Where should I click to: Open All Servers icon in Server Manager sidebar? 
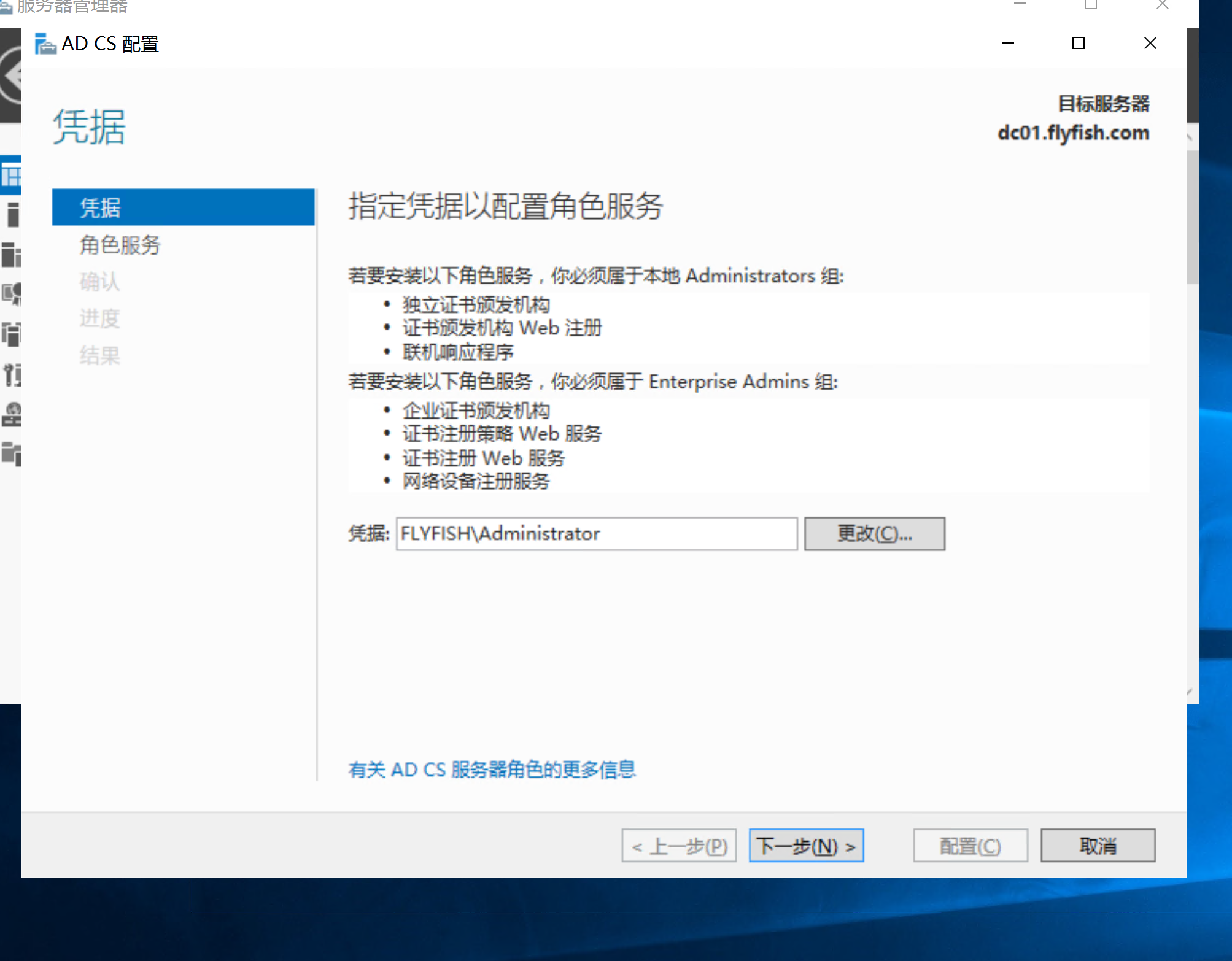tap(11, 254)
